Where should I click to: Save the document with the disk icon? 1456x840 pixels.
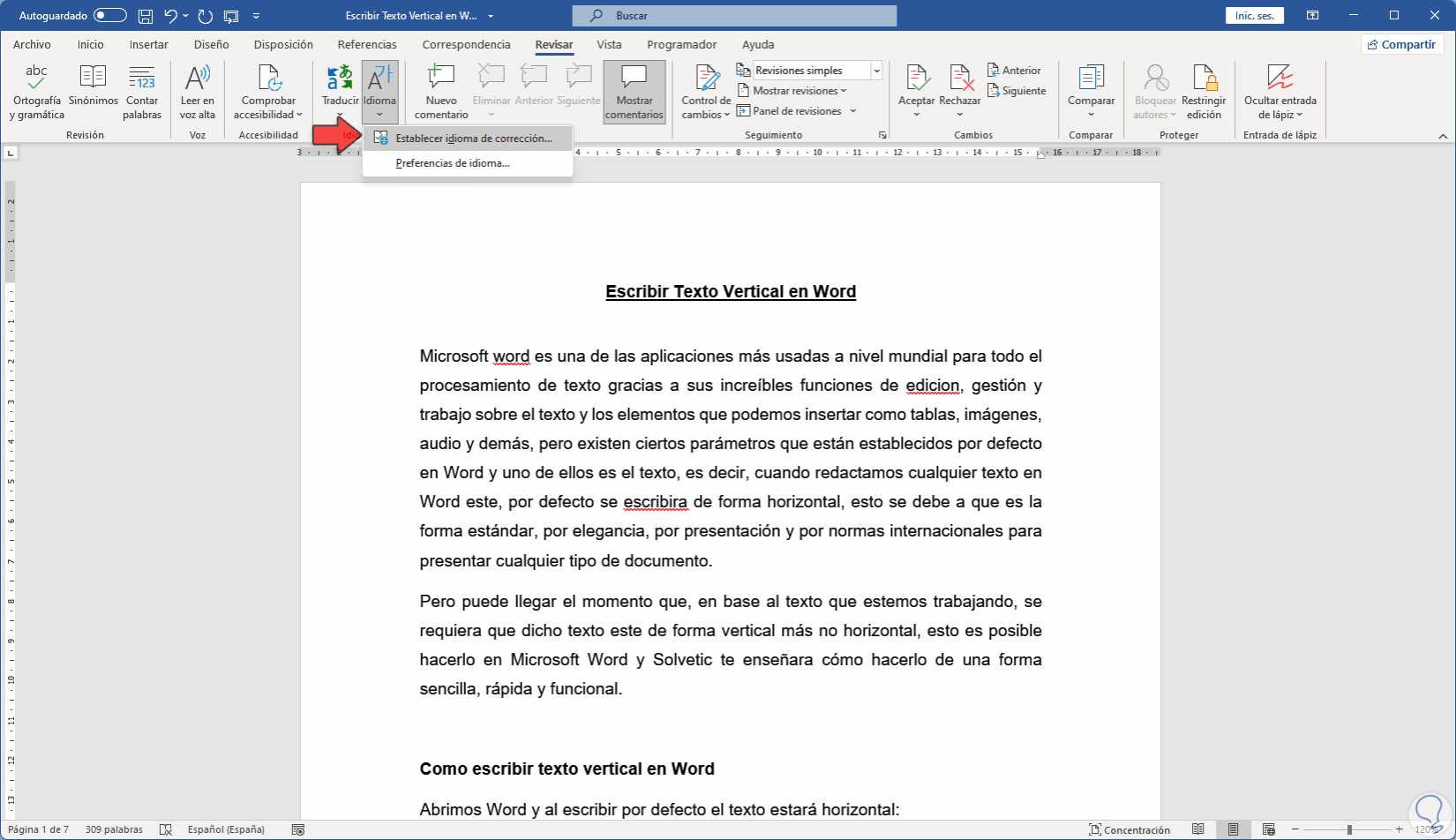tap(146, 16)
